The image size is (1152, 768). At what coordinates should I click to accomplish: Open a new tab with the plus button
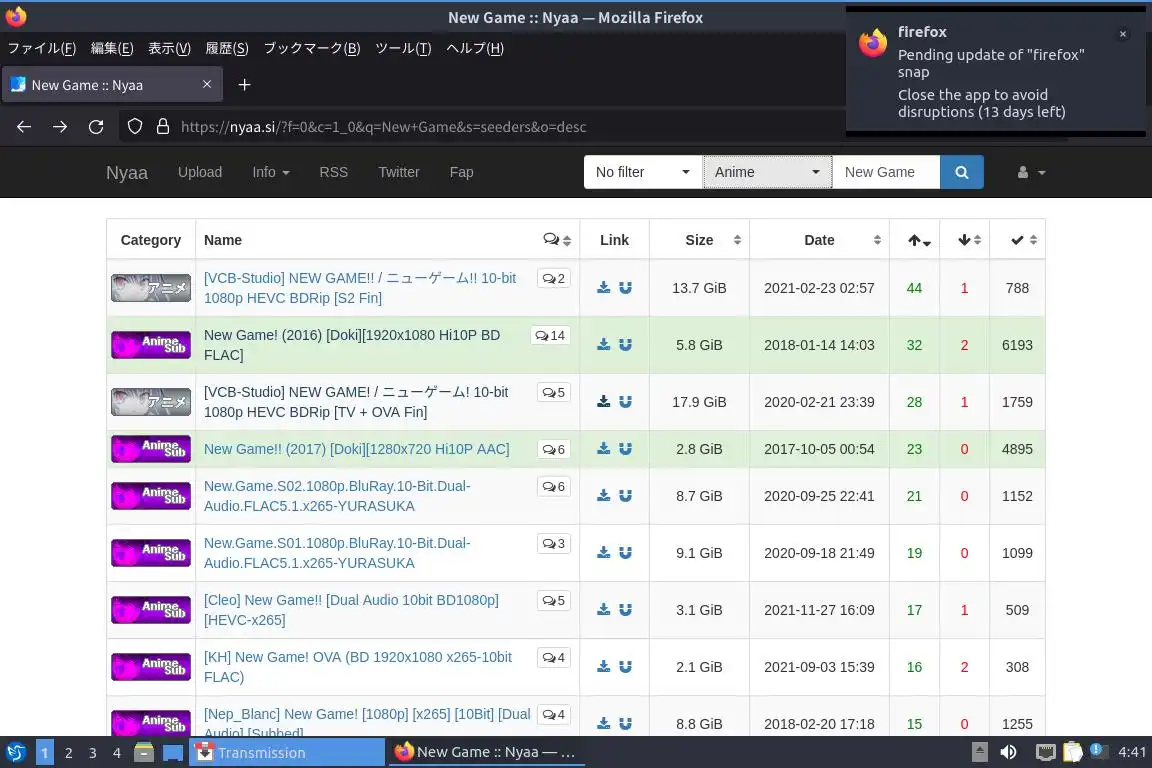click(x=245, y=85)
